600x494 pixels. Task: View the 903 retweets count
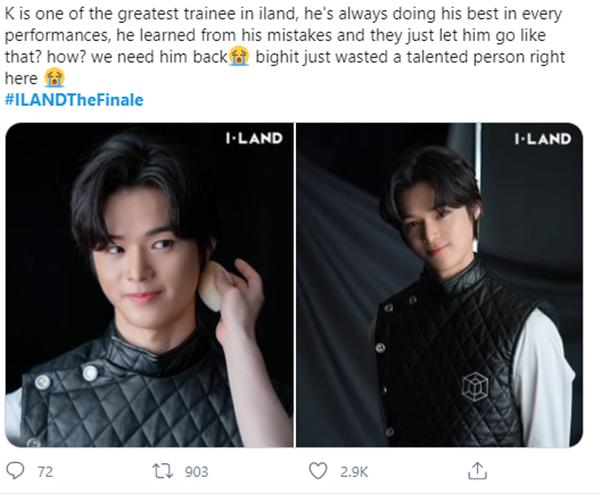(196, 472)
